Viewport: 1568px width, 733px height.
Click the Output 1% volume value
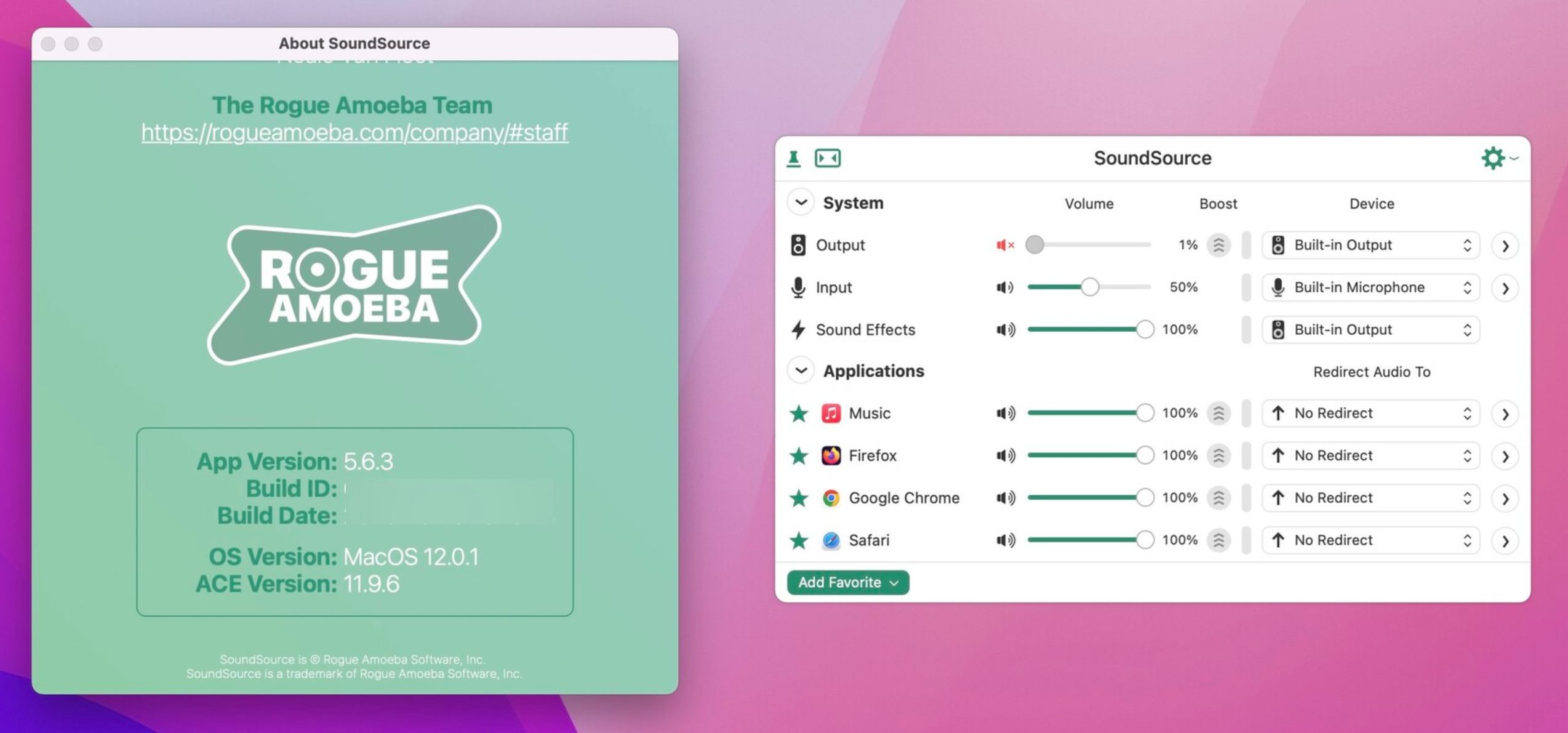pyautogui.click(x=1188, y=245)
